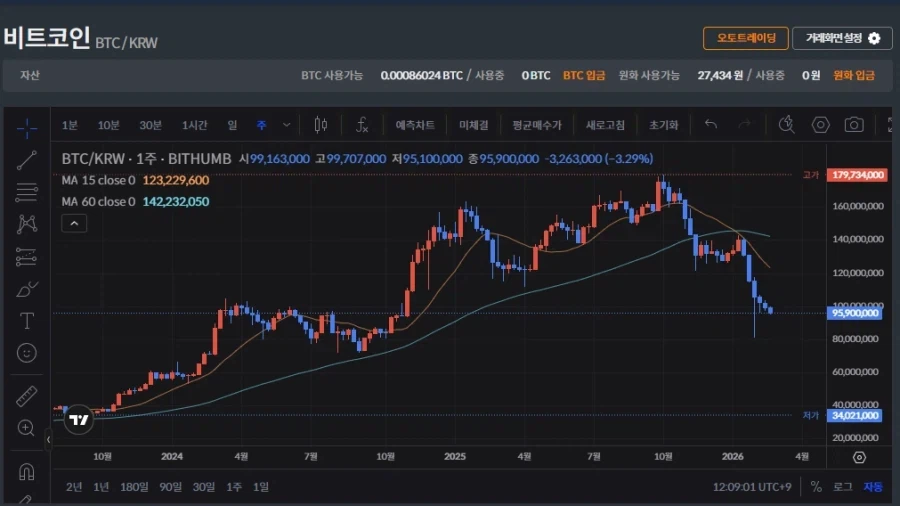900x506 pixels.
Task: Set date range to 90일
Action: [170, 486]
